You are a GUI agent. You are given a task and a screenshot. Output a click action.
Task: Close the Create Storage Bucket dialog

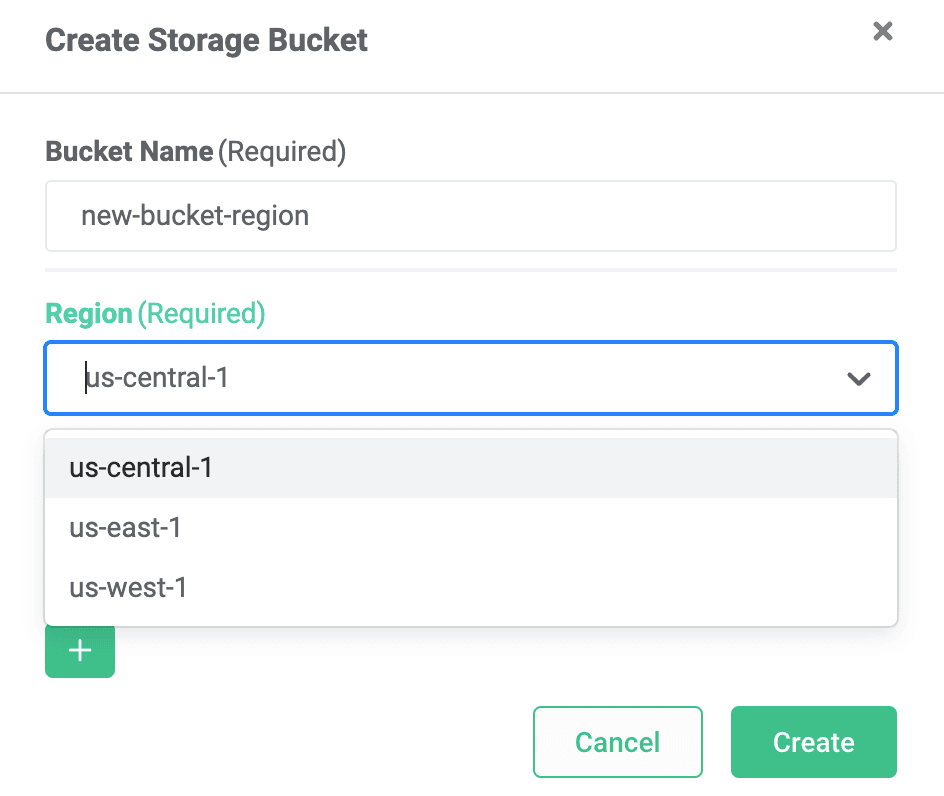tap(883, 31)
